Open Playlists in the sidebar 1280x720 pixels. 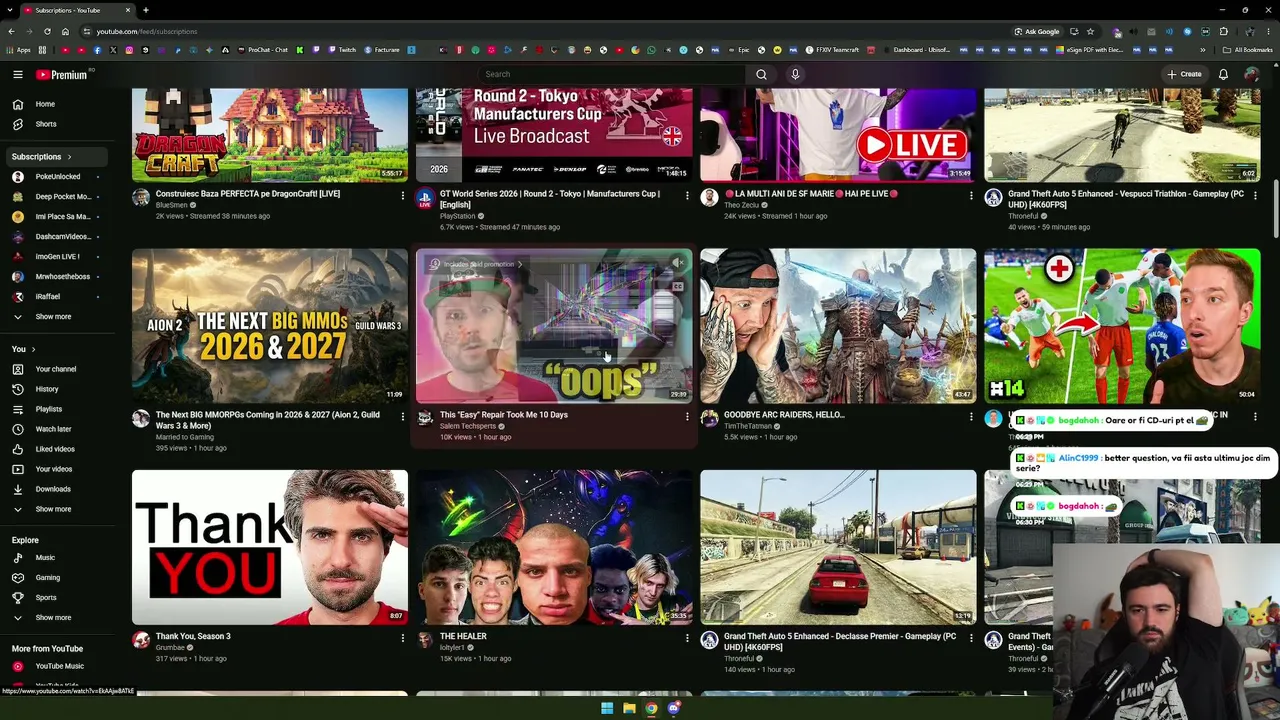coord(48,409)
